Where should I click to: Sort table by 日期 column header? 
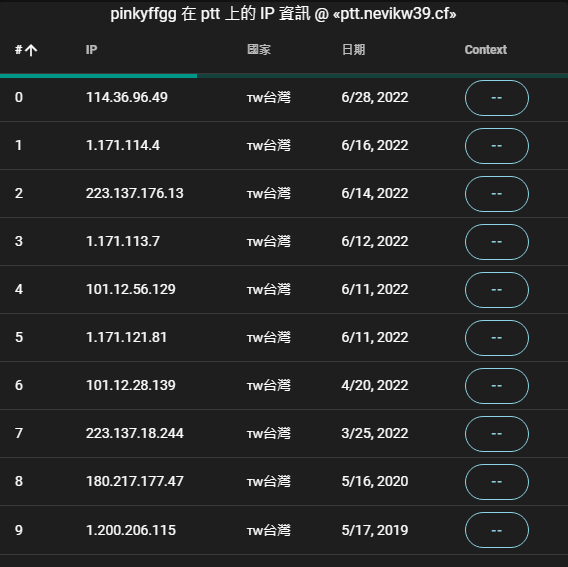[x=353, y=50]
